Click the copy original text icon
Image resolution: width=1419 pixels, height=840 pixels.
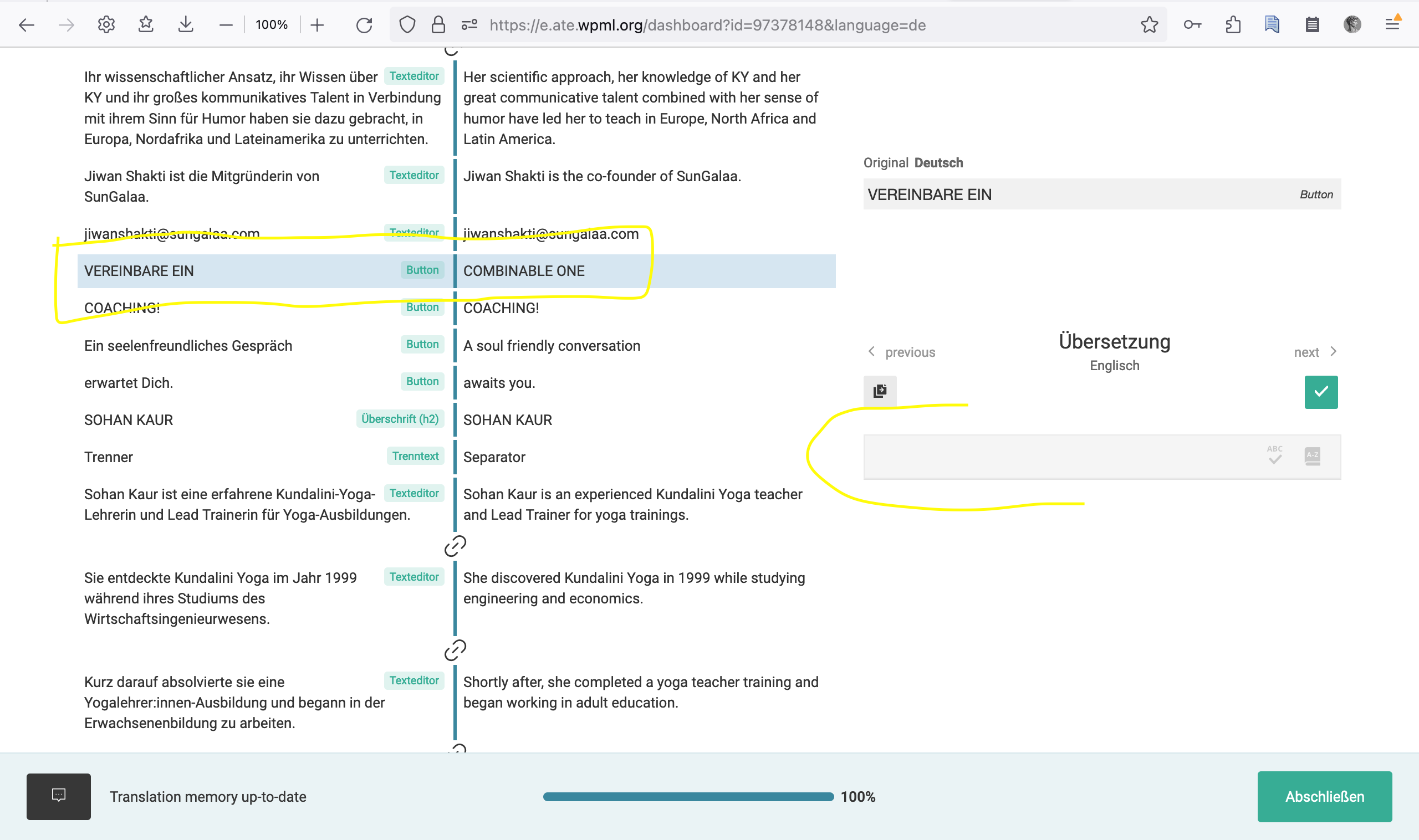coord(879,391)
